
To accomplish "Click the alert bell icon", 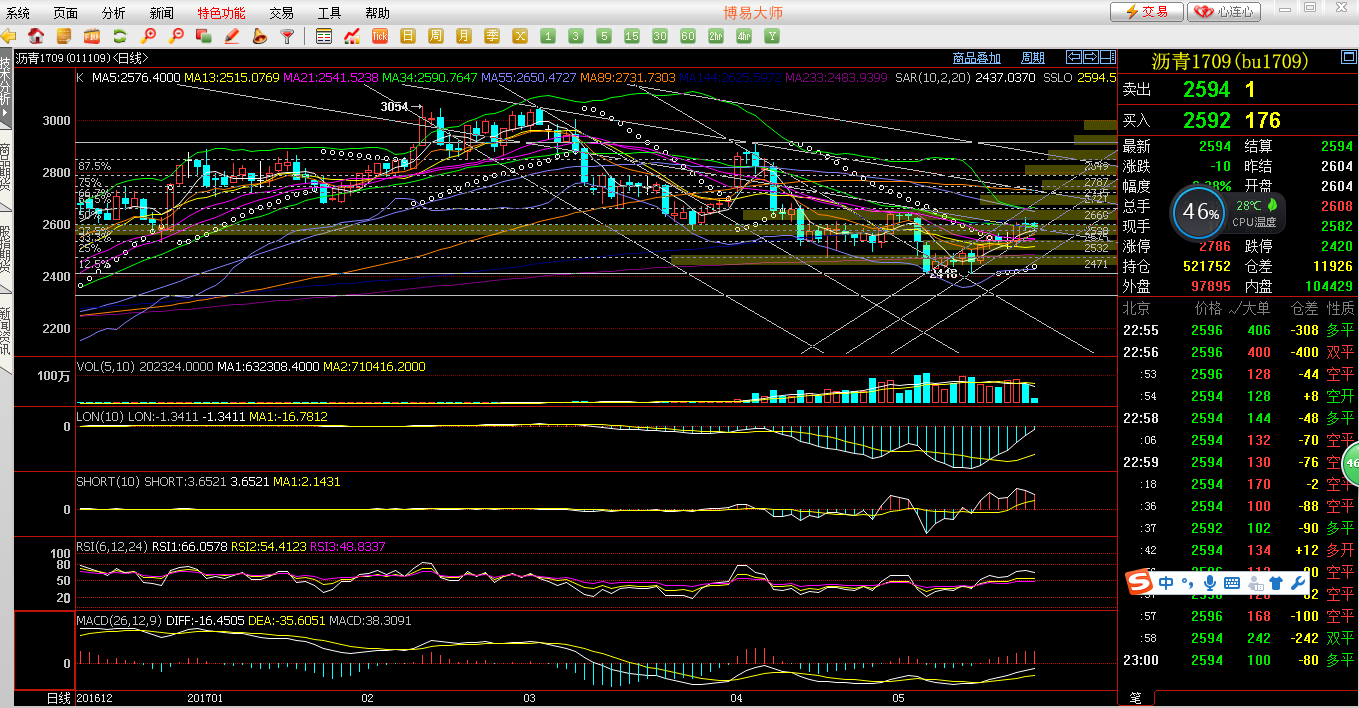I will pos(259,36).
